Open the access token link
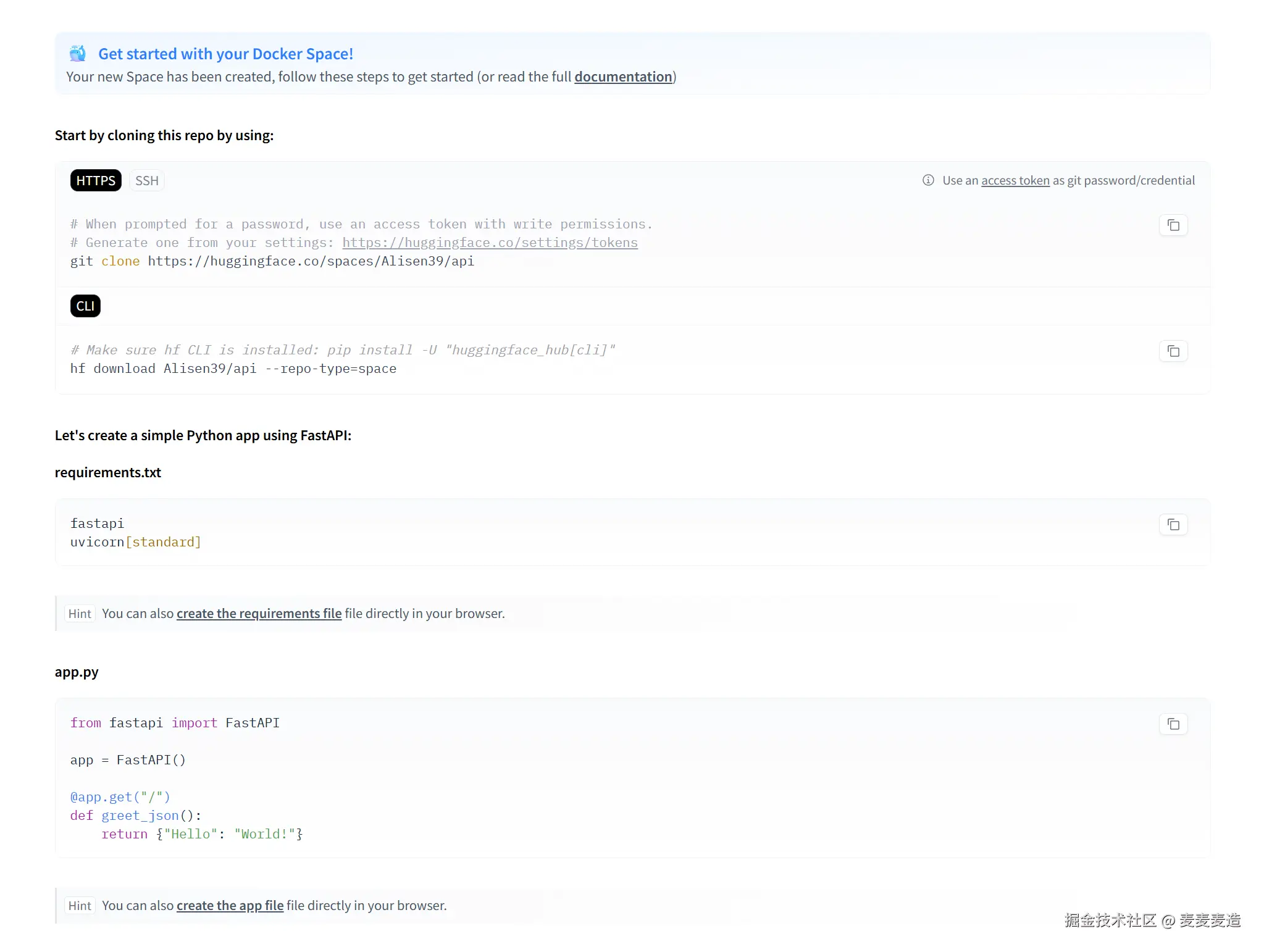 point(1015,180)
